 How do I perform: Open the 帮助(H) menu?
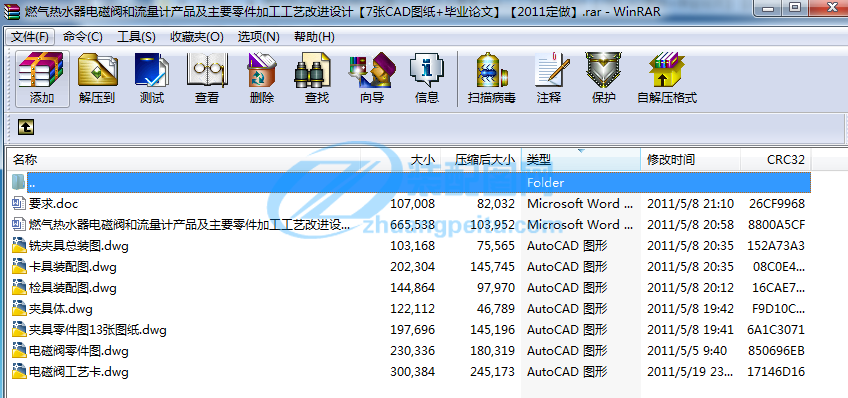(x=314, y=37)
